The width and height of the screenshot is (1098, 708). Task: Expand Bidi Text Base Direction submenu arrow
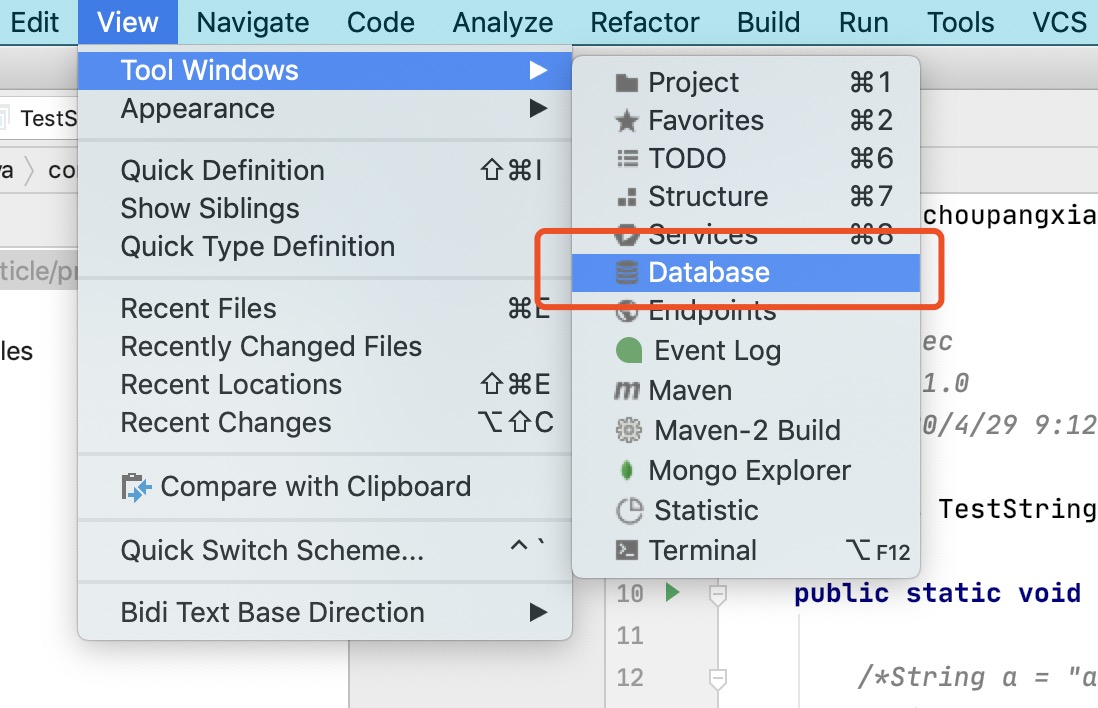538,612
